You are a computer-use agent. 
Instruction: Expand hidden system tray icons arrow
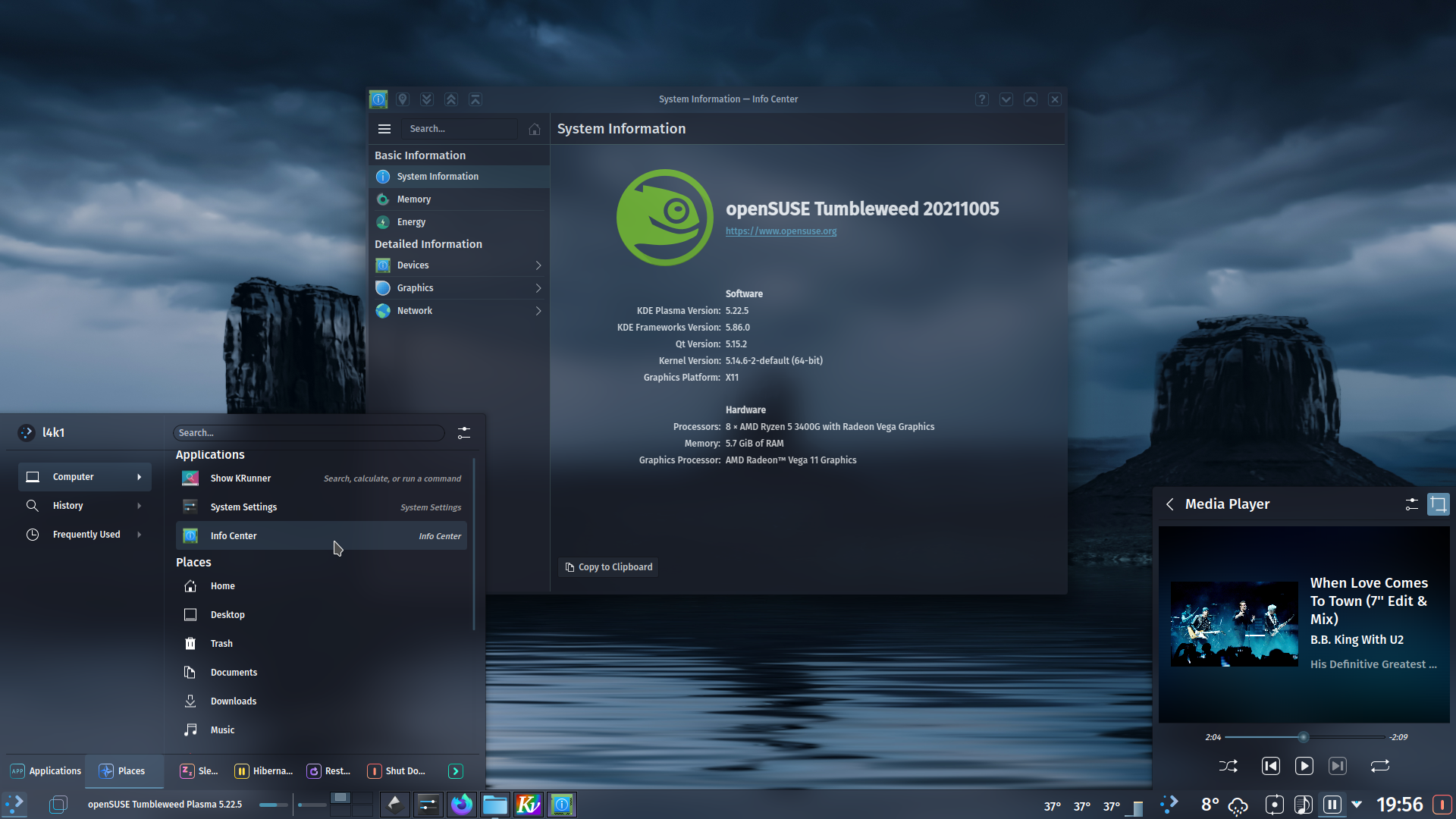point(1357,805)
